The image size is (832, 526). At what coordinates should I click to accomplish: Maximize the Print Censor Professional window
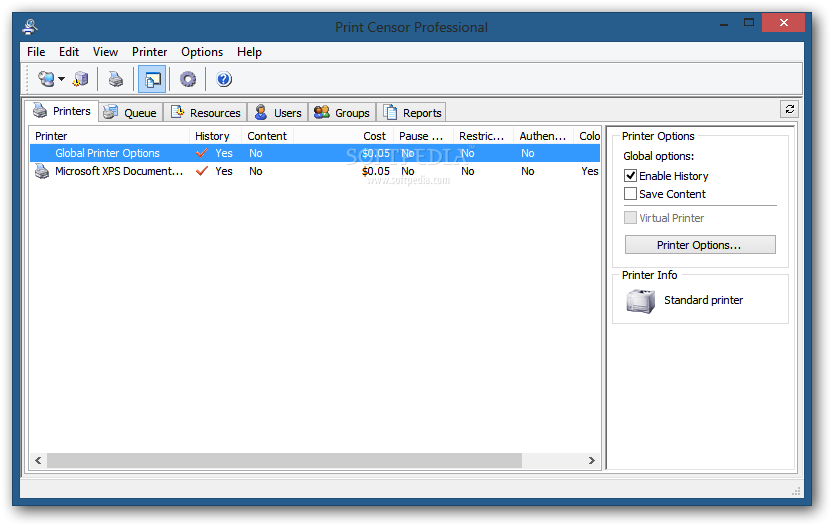pos(749,23)
